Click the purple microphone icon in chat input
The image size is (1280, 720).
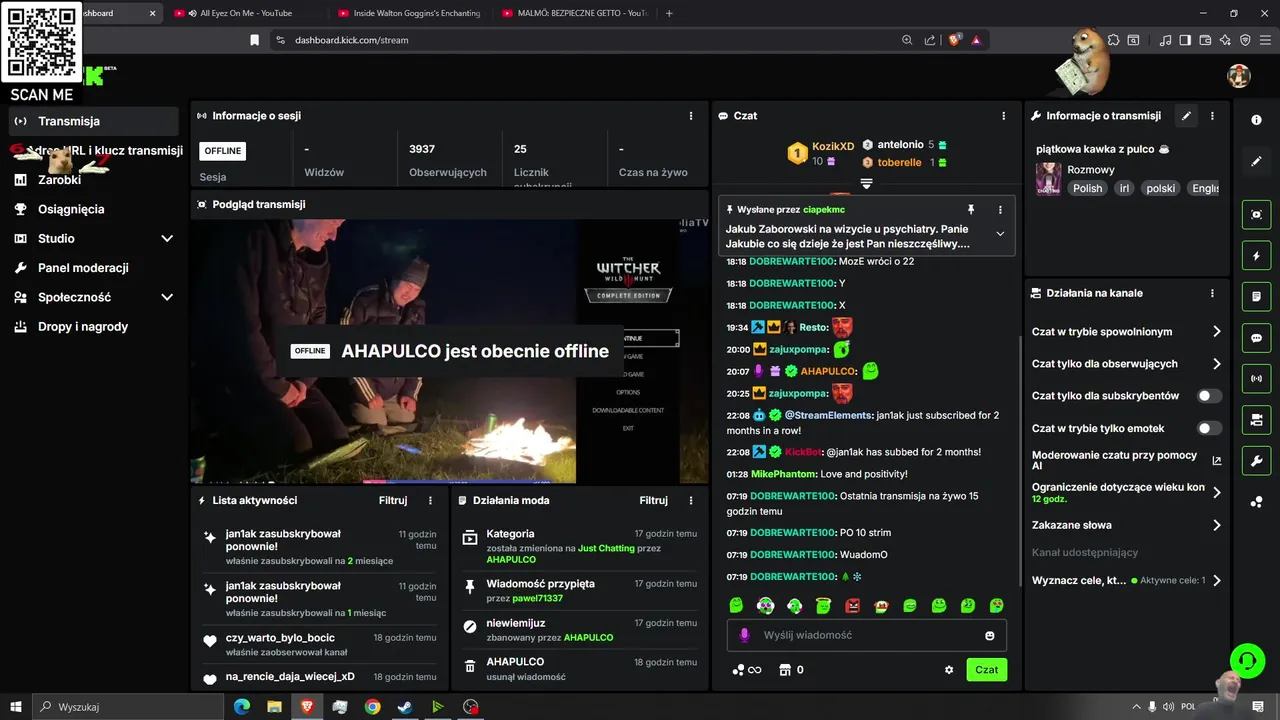point(744,635)
